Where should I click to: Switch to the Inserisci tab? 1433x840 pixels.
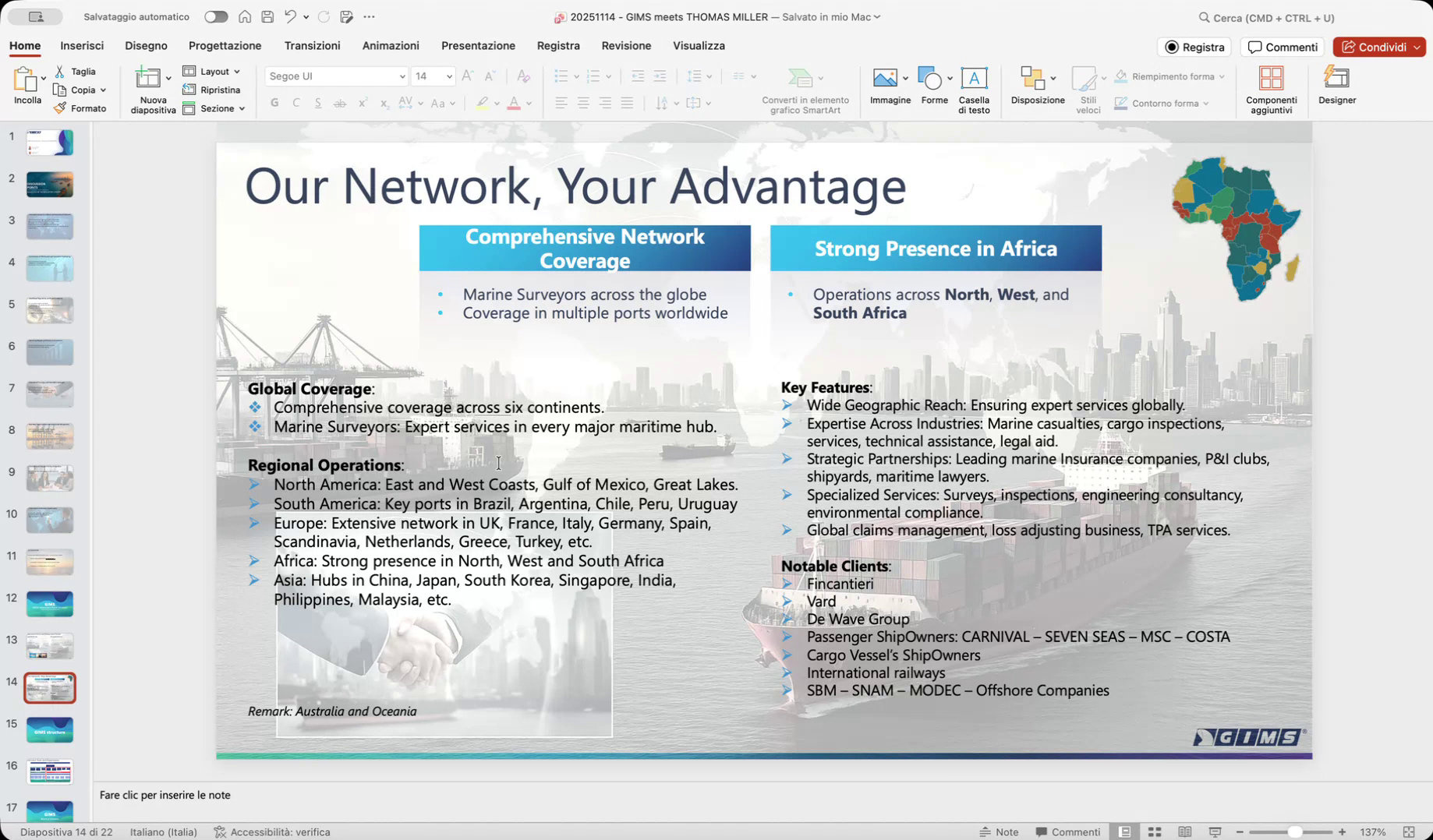[x=82, y=46]
